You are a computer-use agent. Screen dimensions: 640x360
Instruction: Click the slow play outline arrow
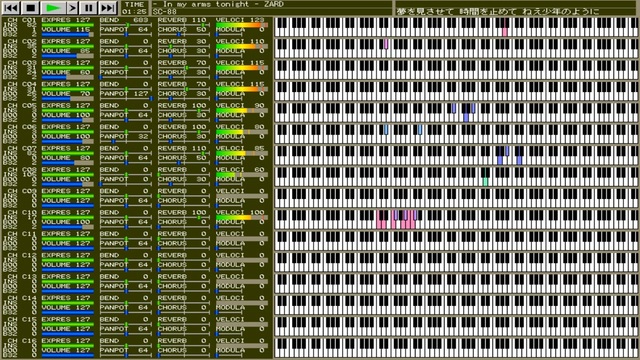coord(72,8)
